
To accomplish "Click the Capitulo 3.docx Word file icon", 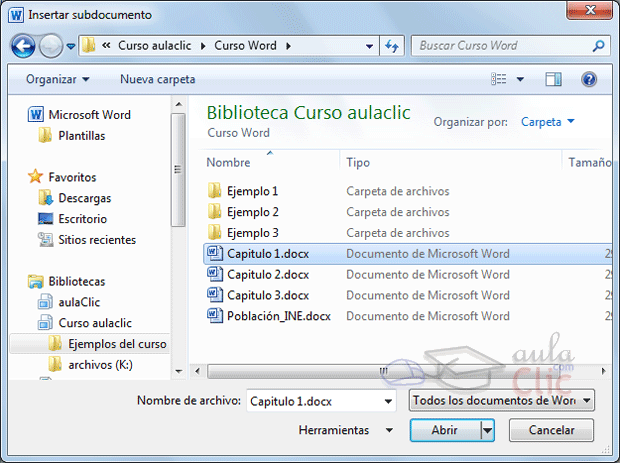I will pyautogui.click(x=215, y=295).
